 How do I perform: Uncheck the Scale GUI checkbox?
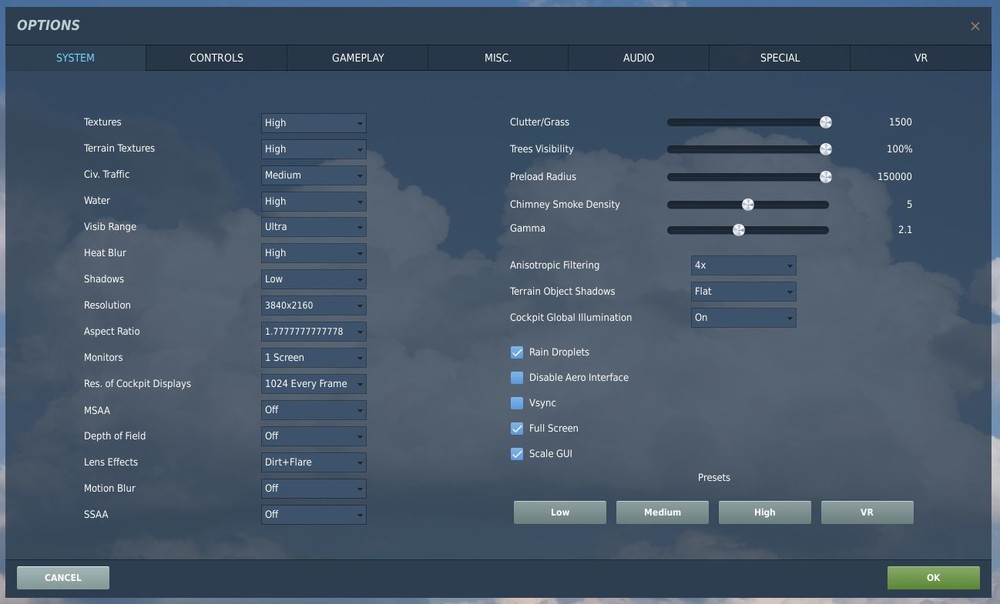[x=517, y=454]
